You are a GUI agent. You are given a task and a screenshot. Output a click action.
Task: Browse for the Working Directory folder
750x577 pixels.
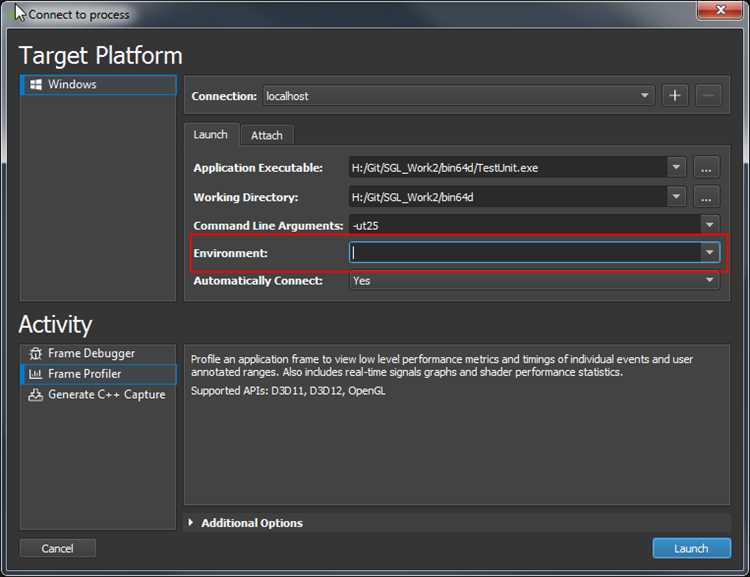click(706, 197)
